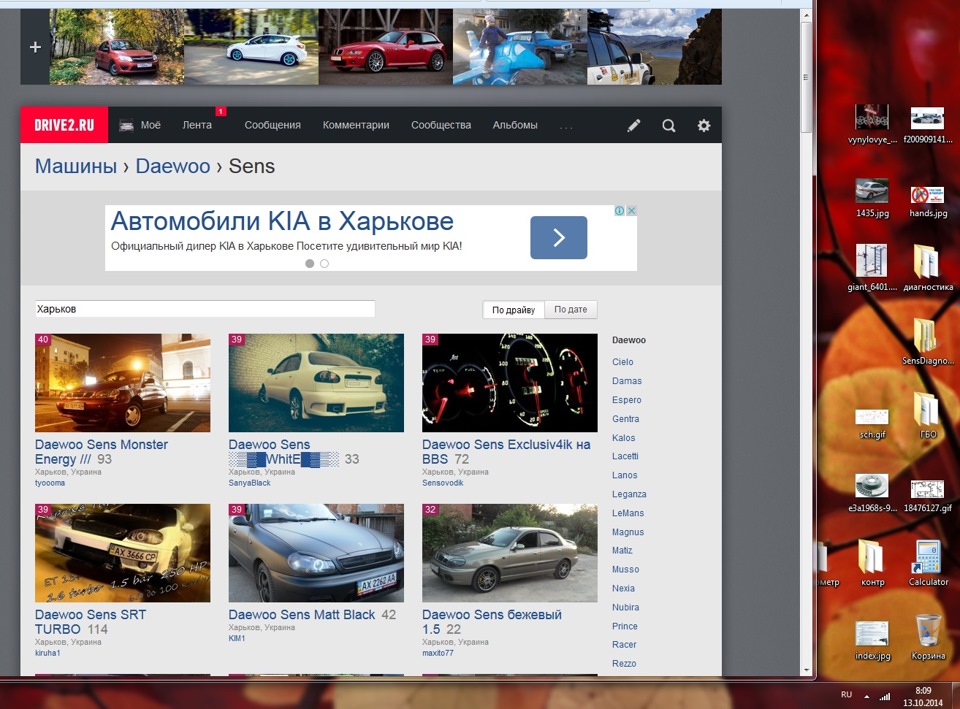Open Daewoo Sens бежевый 1.5 link

coord(492,621)
